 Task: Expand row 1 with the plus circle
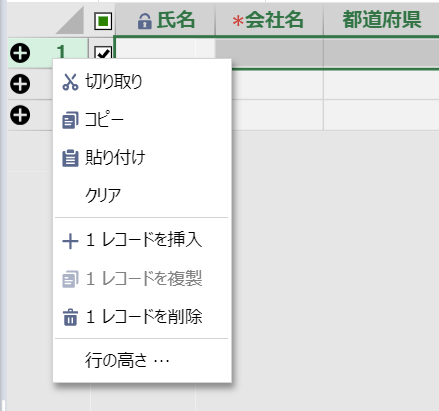point(20,53)
